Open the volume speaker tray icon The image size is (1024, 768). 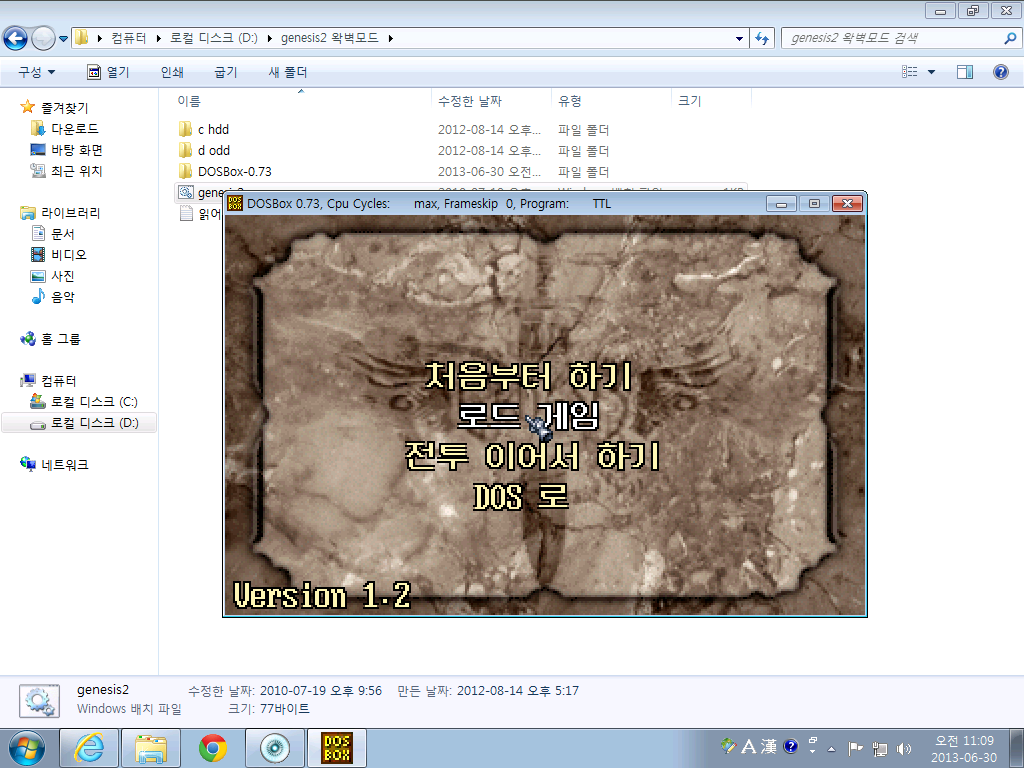[904, 748]
